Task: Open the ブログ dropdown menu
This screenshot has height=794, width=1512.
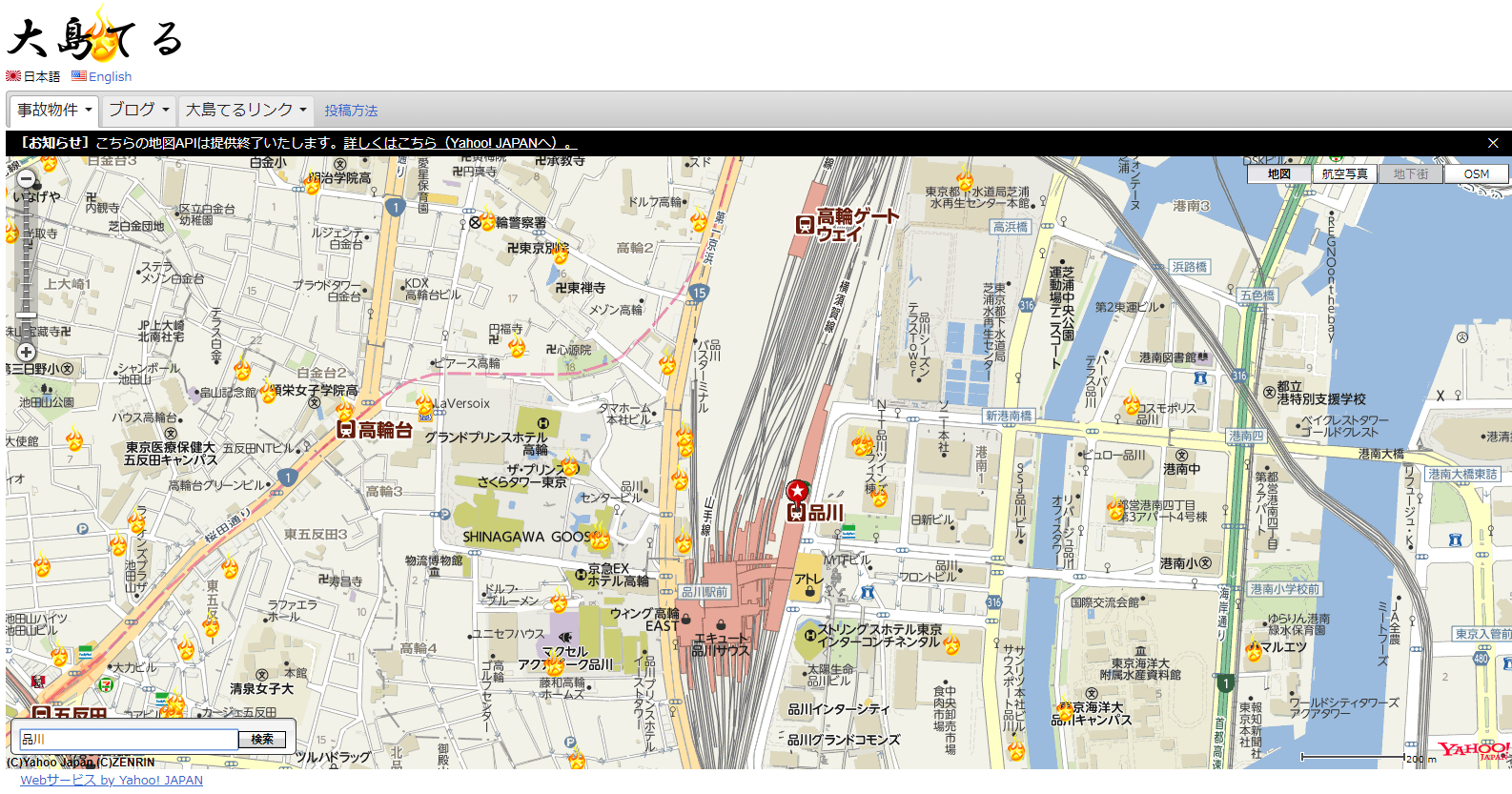Action: 138,110
